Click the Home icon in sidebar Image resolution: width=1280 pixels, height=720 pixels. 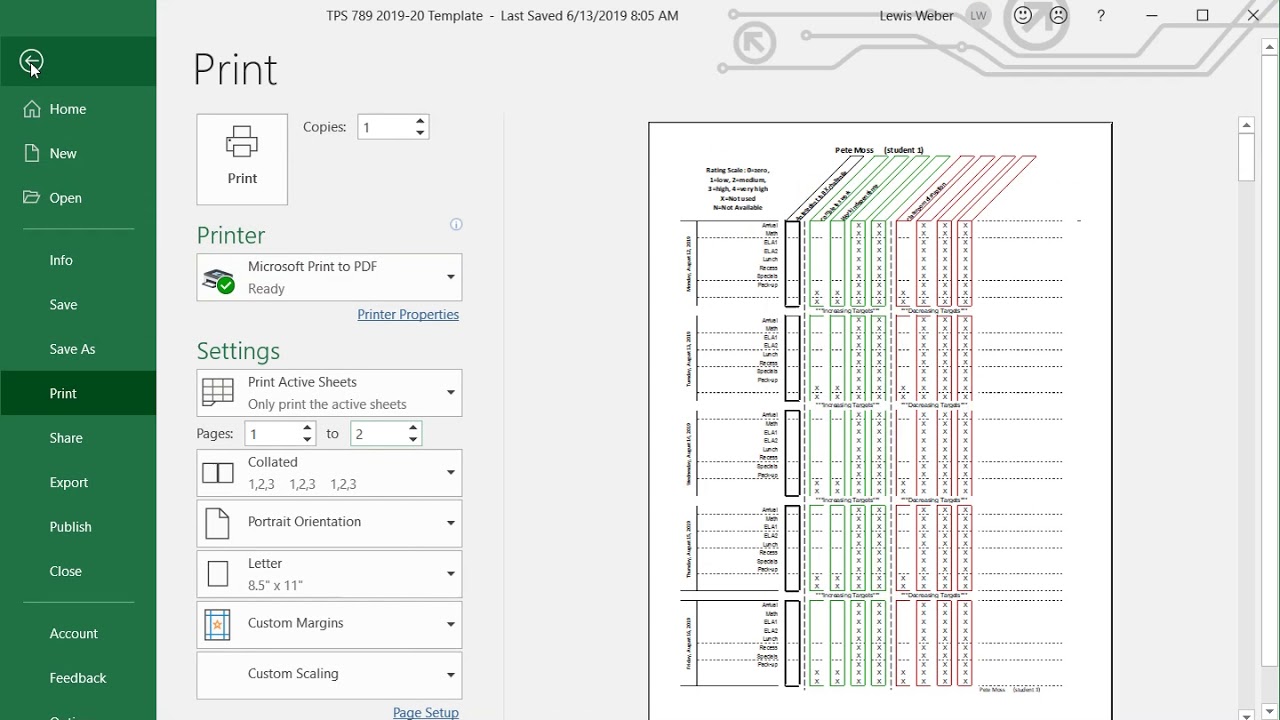32,109
